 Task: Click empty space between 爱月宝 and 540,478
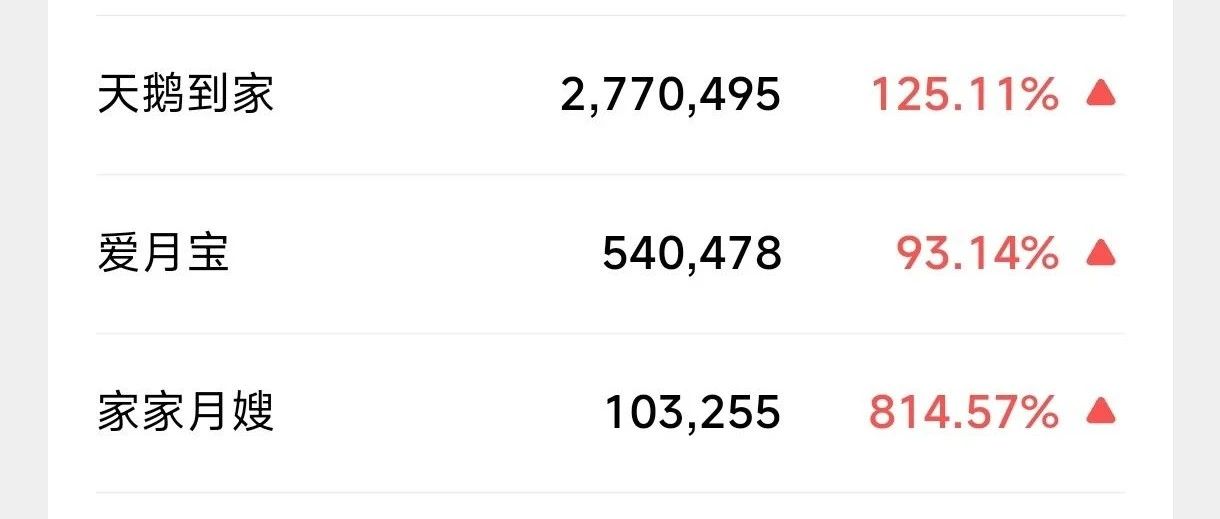point(415,254)
